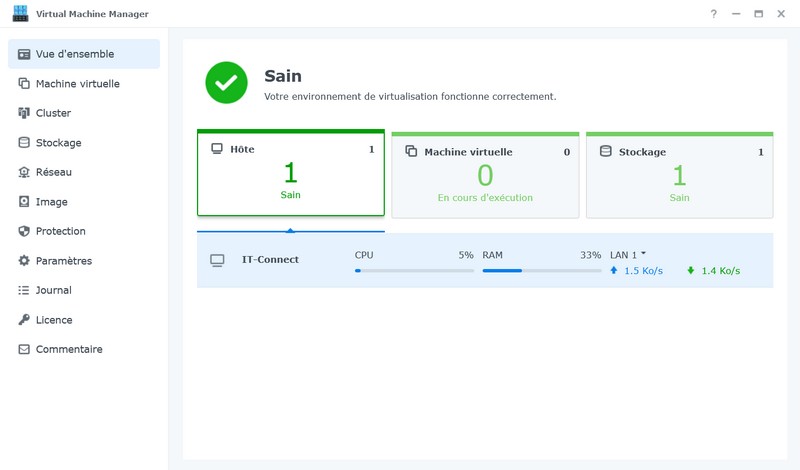Open the Journal menu entry

(x=54, y=290)
